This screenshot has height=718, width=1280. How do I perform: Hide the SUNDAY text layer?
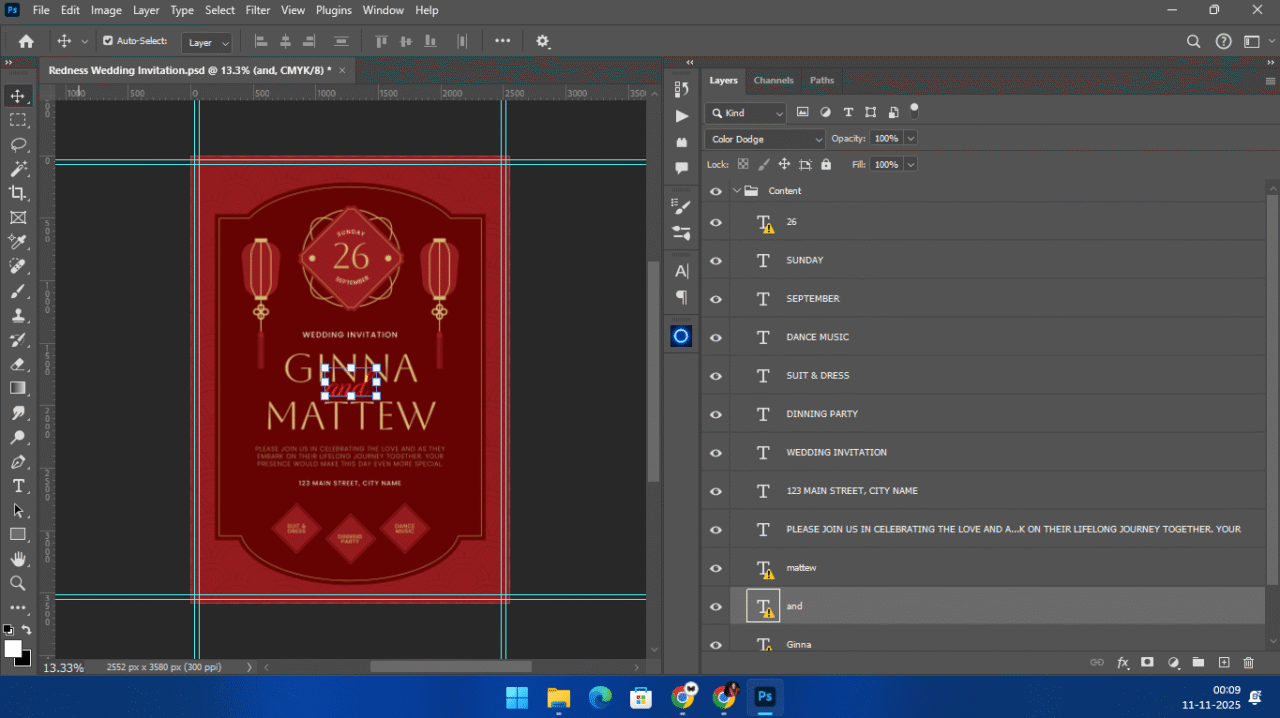(x=715, y=260)
